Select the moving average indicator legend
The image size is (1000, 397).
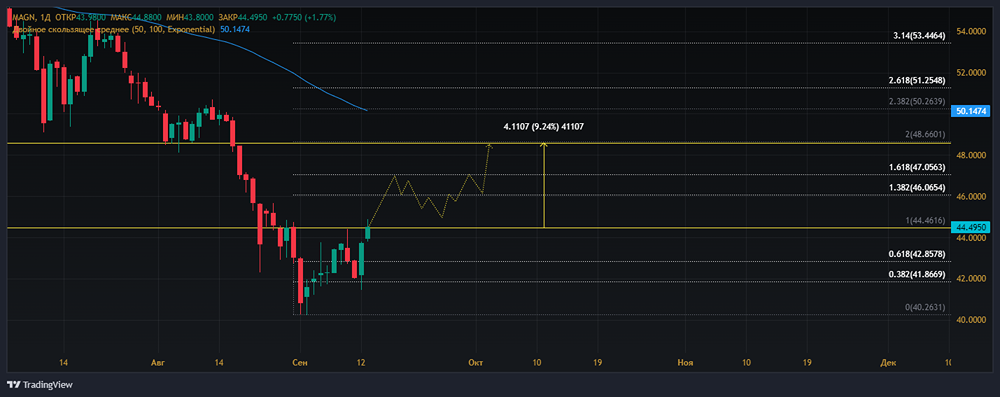[x=114, y=29]
